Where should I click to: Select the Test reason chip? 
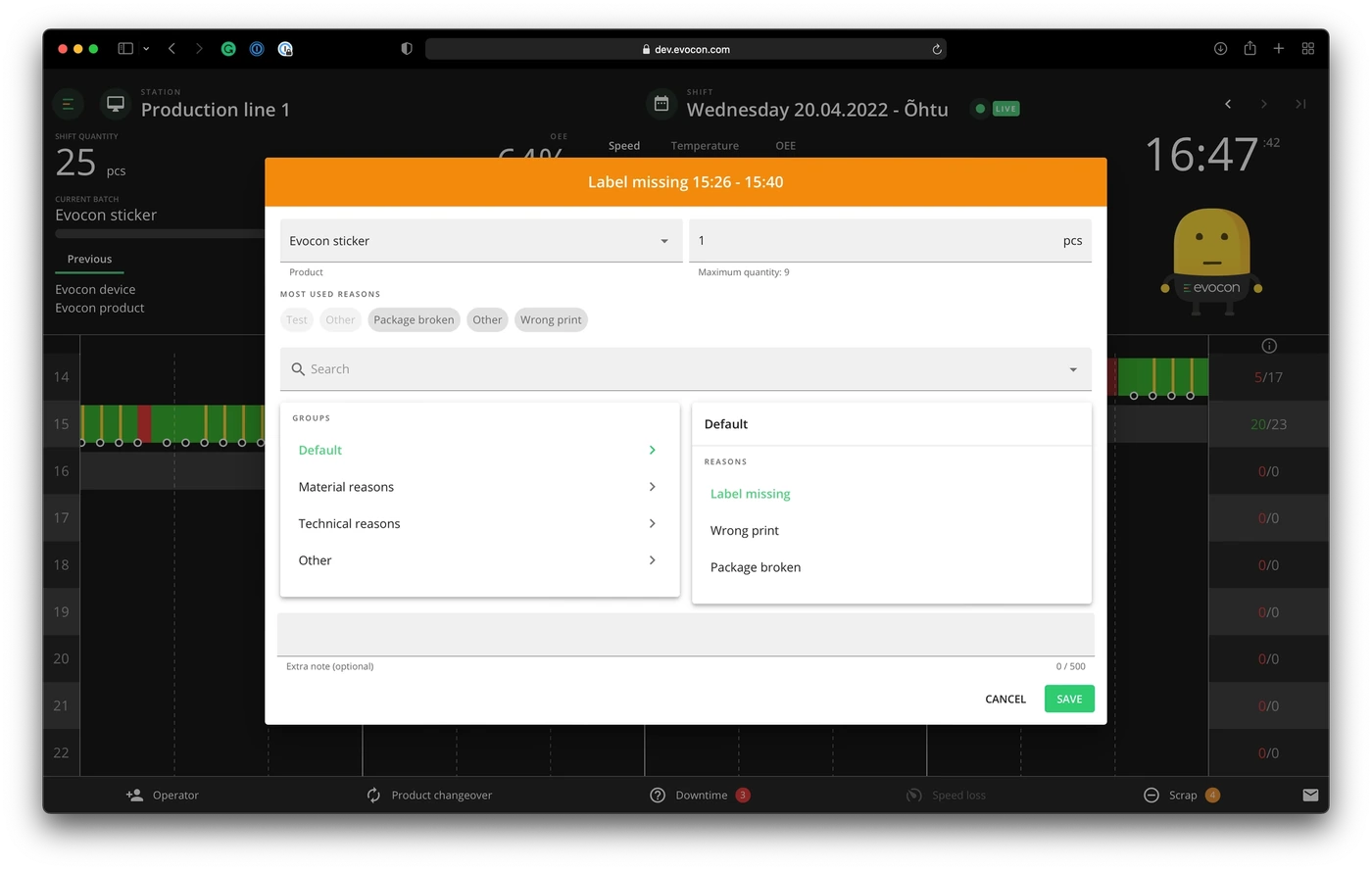click(x=297, y=319)
